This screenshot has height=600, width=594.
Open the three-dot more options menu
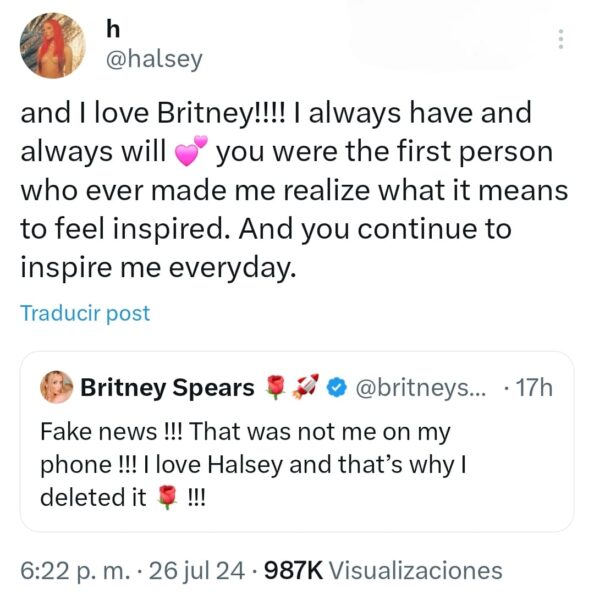[x=561, y=39]
